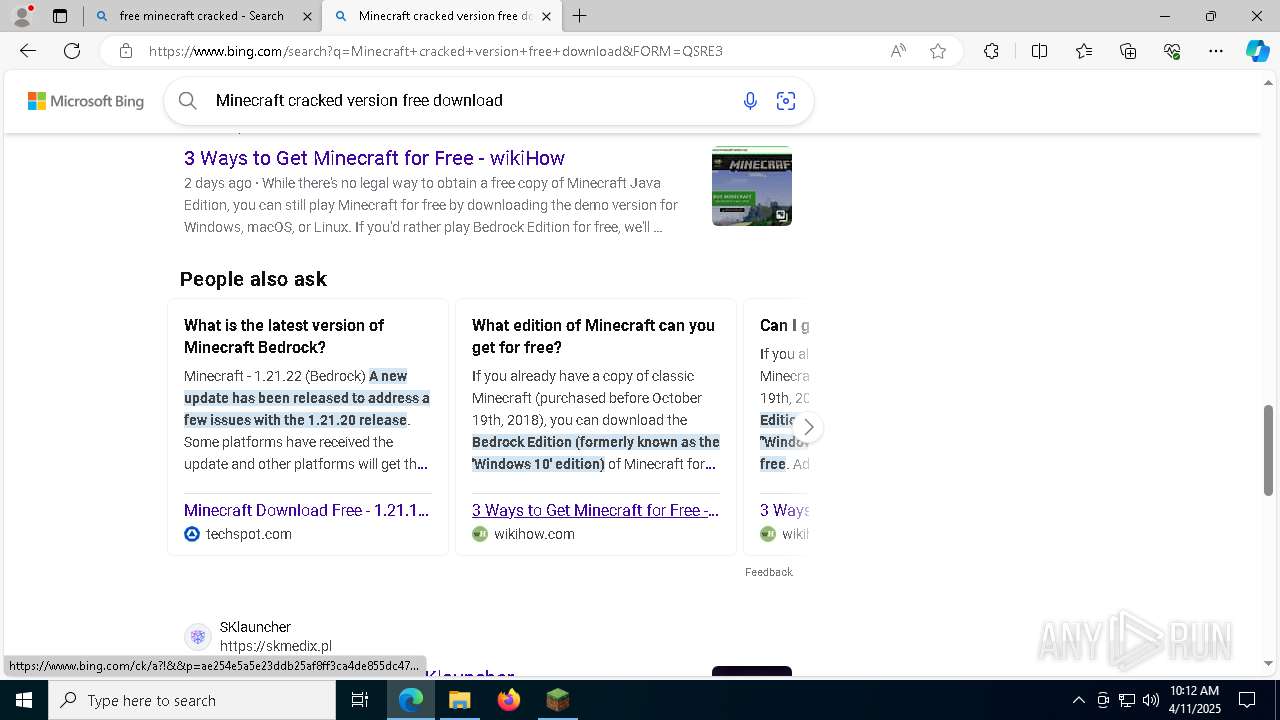The height and width of the screenshot is (720, 1280).
Task: Open the SKlauncher site name
Action: pyautogui.click(x=255, y=627)
